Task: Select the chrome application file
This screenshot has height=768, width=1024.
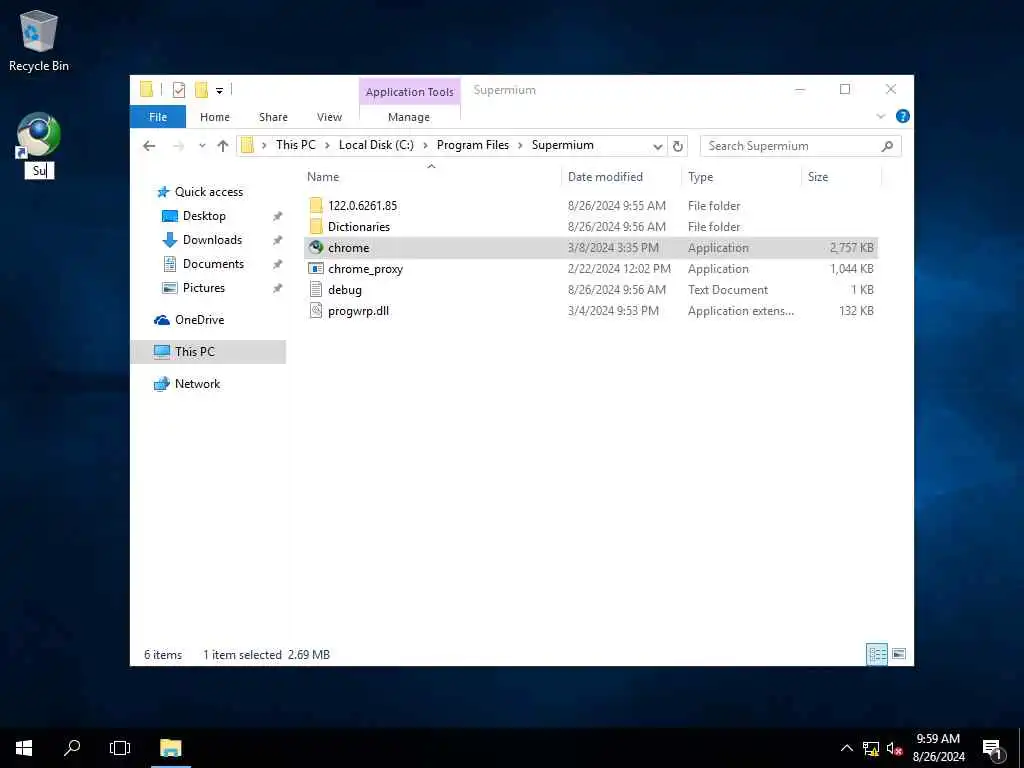Action: tap(348, 248)
